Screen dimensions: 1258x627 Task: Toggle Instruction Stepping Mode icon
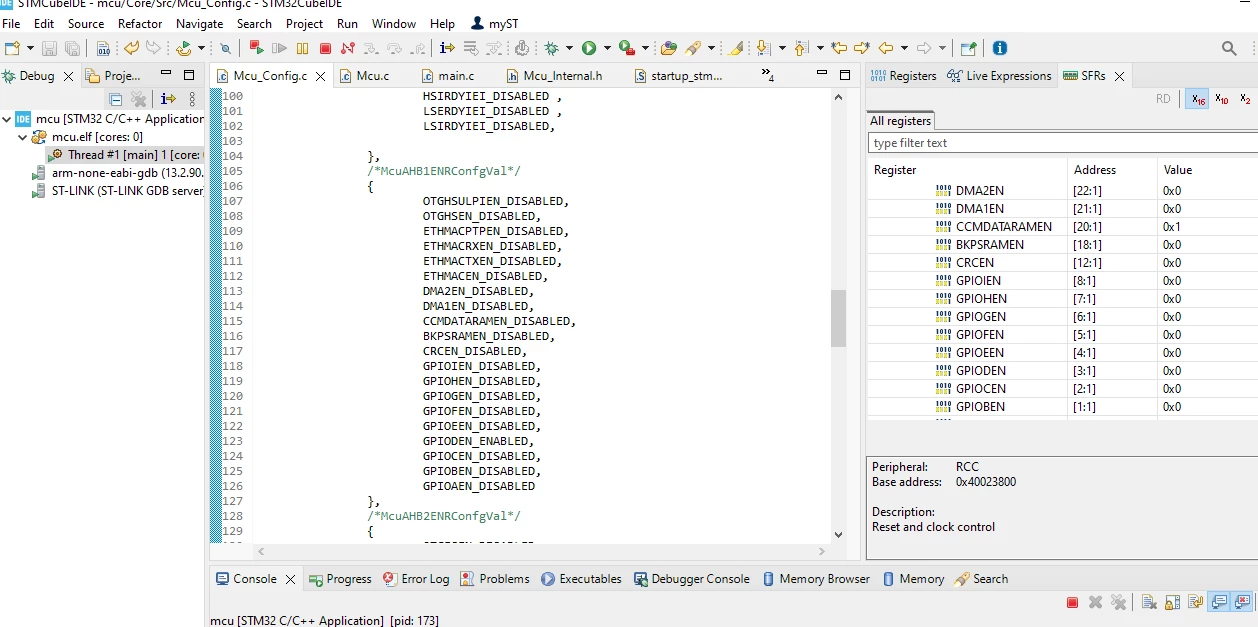[446, 48]
